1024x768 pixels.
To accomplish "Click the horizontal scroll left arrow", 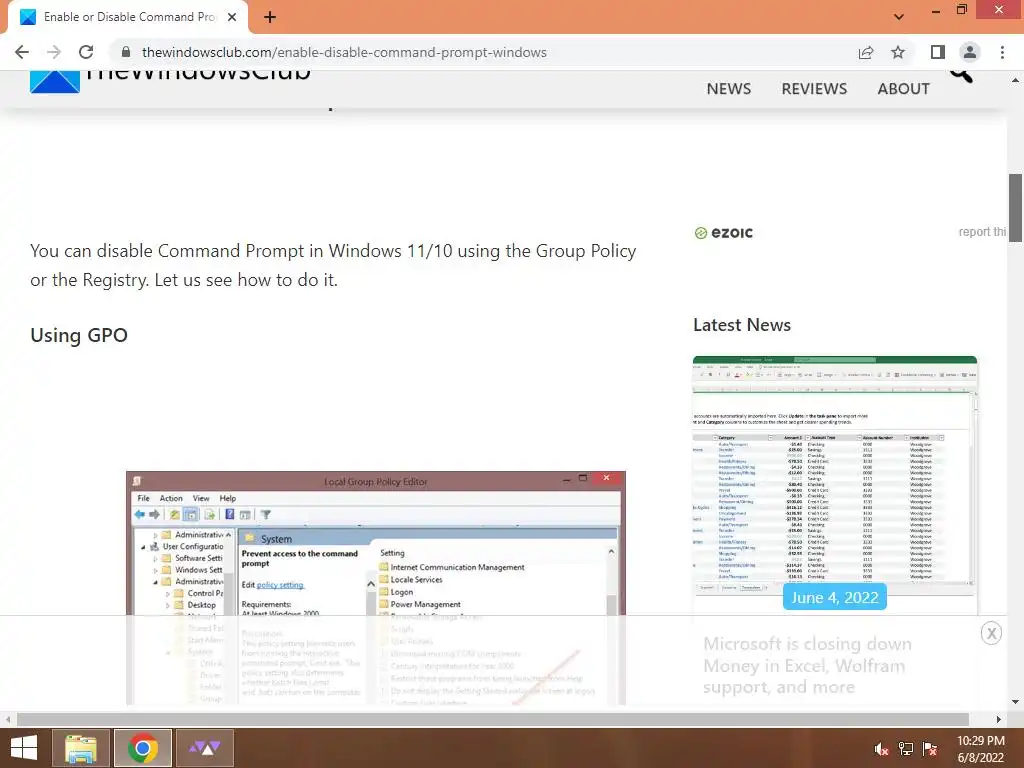I will click(8, 719).
